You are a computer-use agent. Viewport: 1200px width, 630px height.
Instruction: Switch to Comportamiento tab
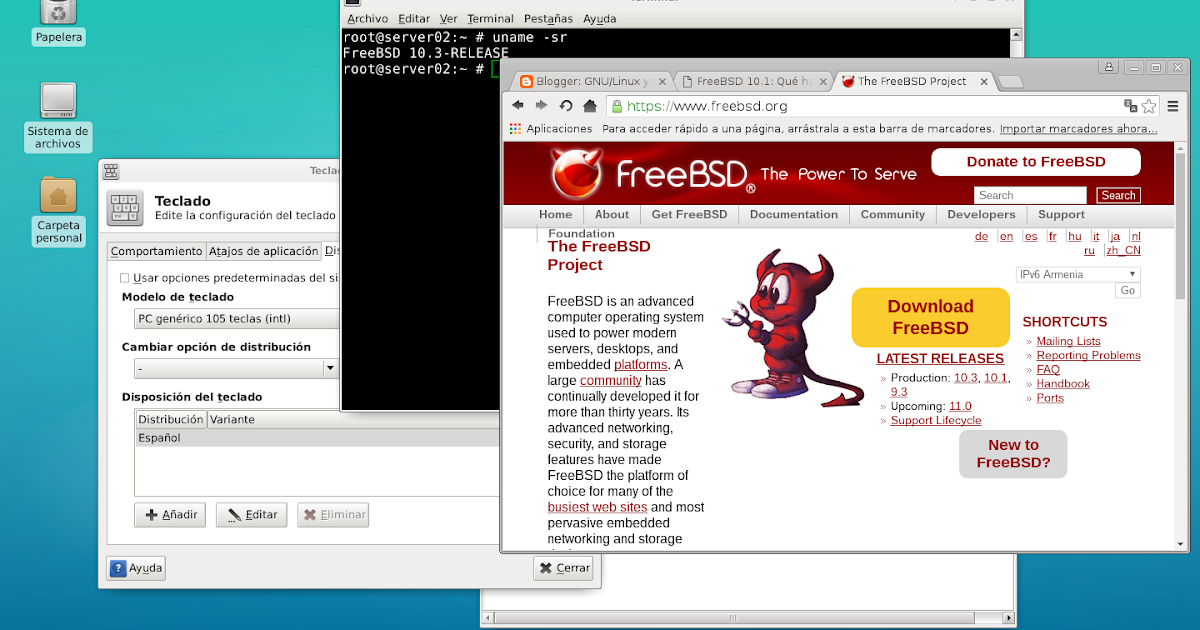pos(156,251)
